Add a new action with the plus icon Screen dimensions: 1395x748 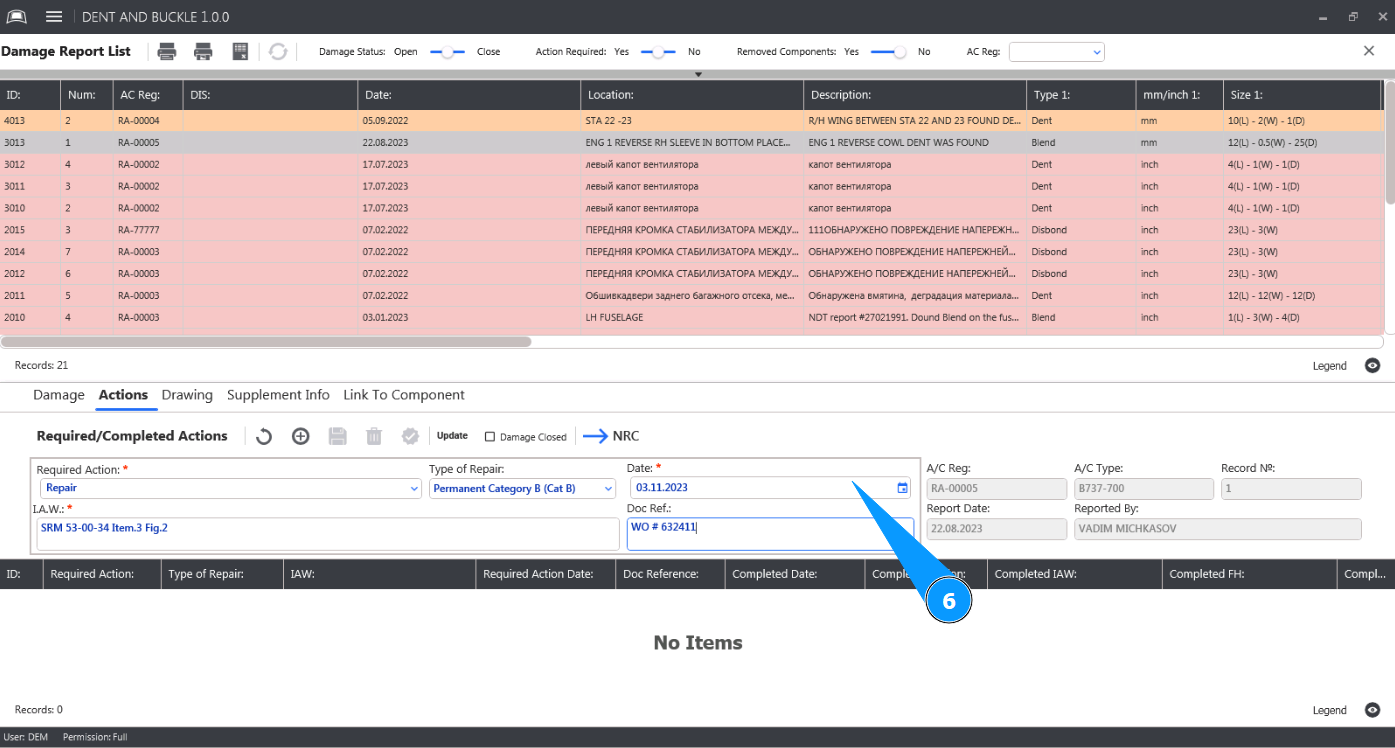coord(300,436)
